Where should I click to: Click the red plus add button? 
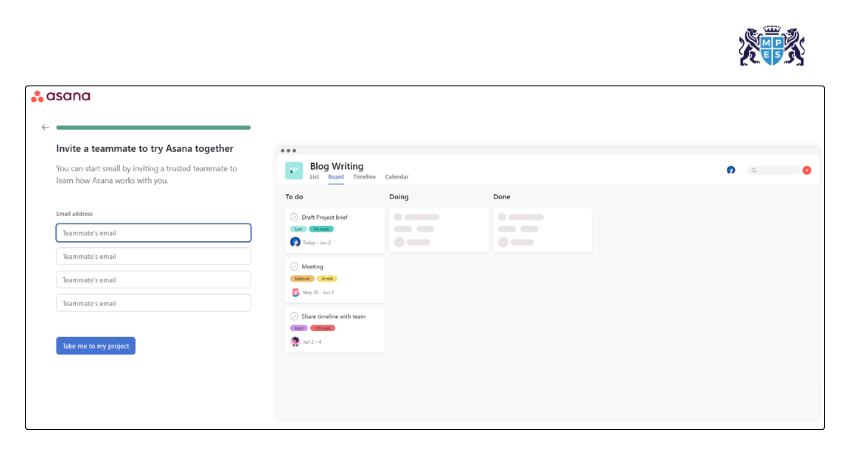pos(807,170)
